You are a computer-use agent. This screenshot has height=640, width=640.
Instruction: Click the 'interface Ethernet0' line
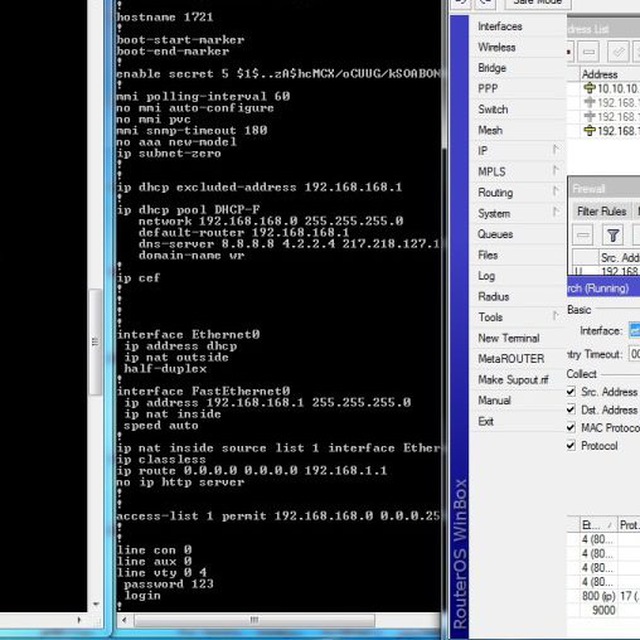pyautogui.click(x=189, y=335)
